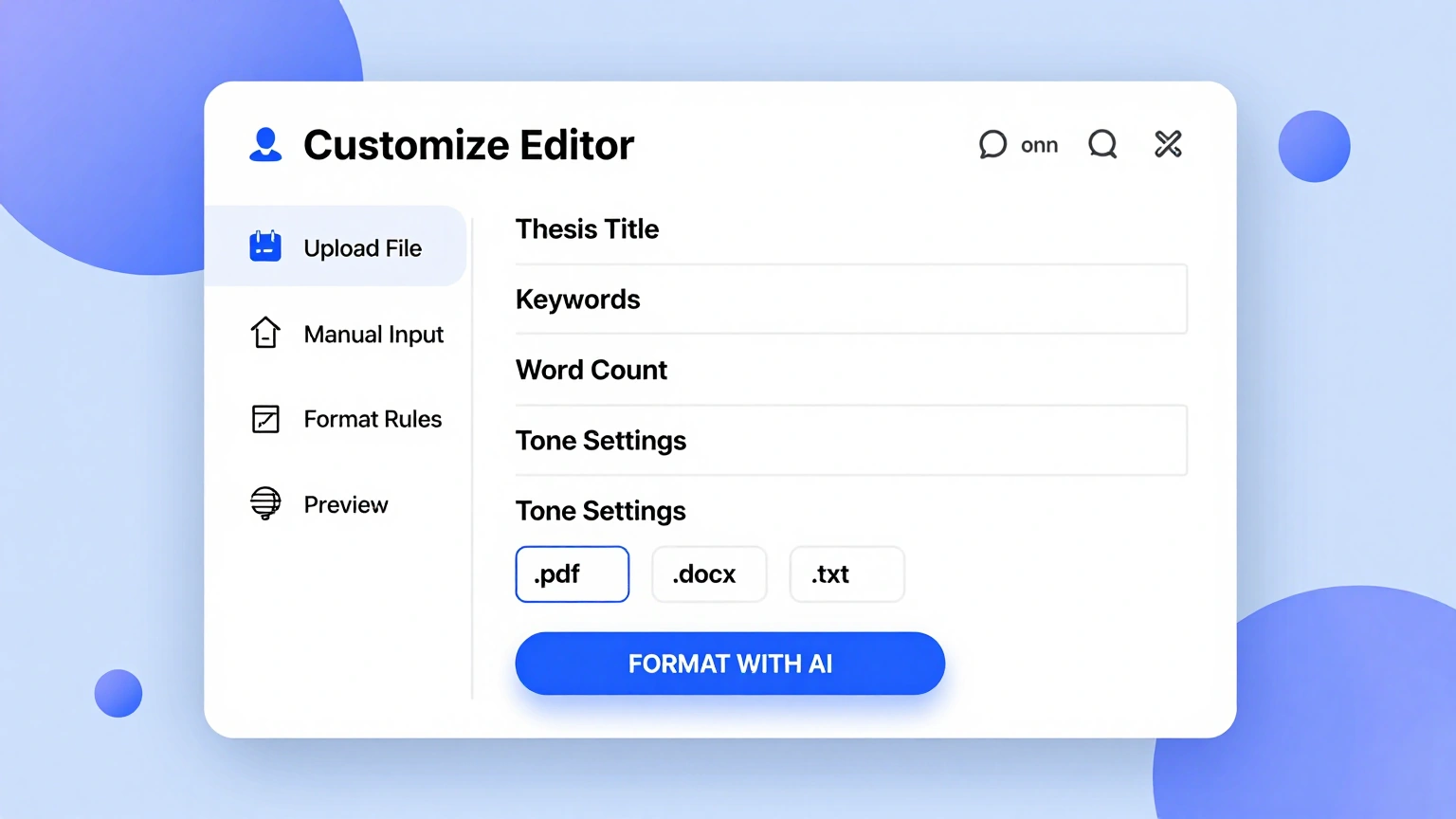1456x819 pixels.
Task: Focus the Keywords input field
Action: click(x=851, y=300)
